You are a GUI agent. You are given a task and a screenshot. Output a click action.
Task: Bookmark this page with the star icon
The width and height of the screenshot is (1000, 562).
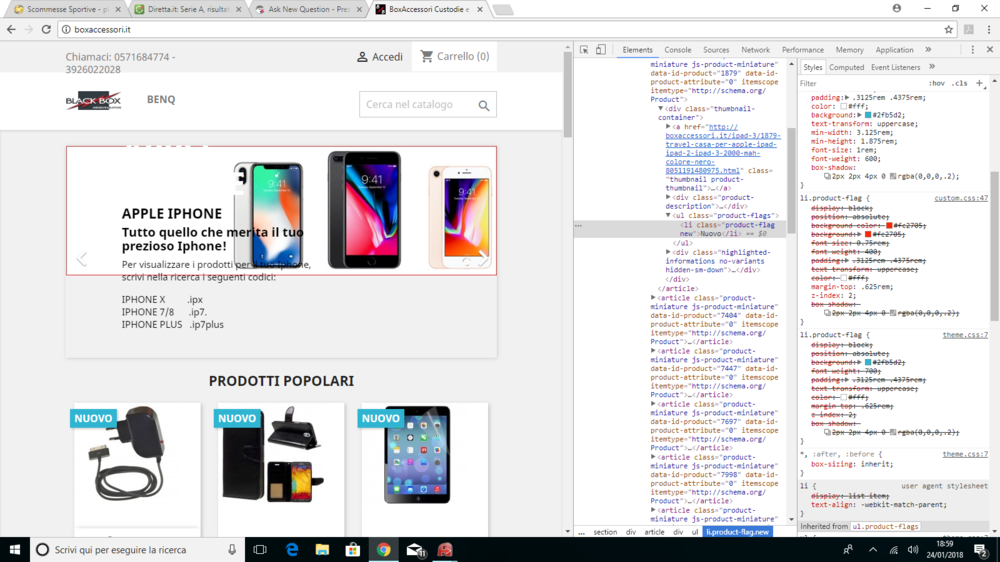coord(948,29)
